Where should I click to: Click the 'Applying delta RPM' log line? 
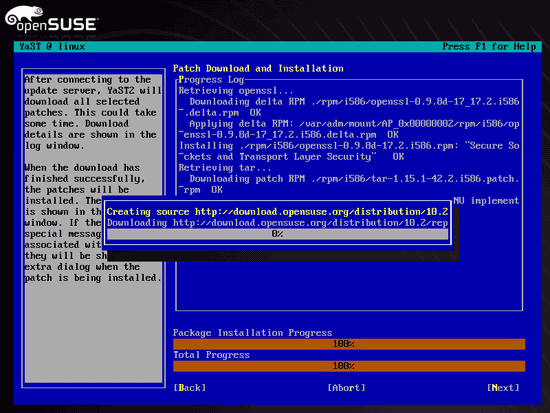pyautogui.click(x=354, y=124)
